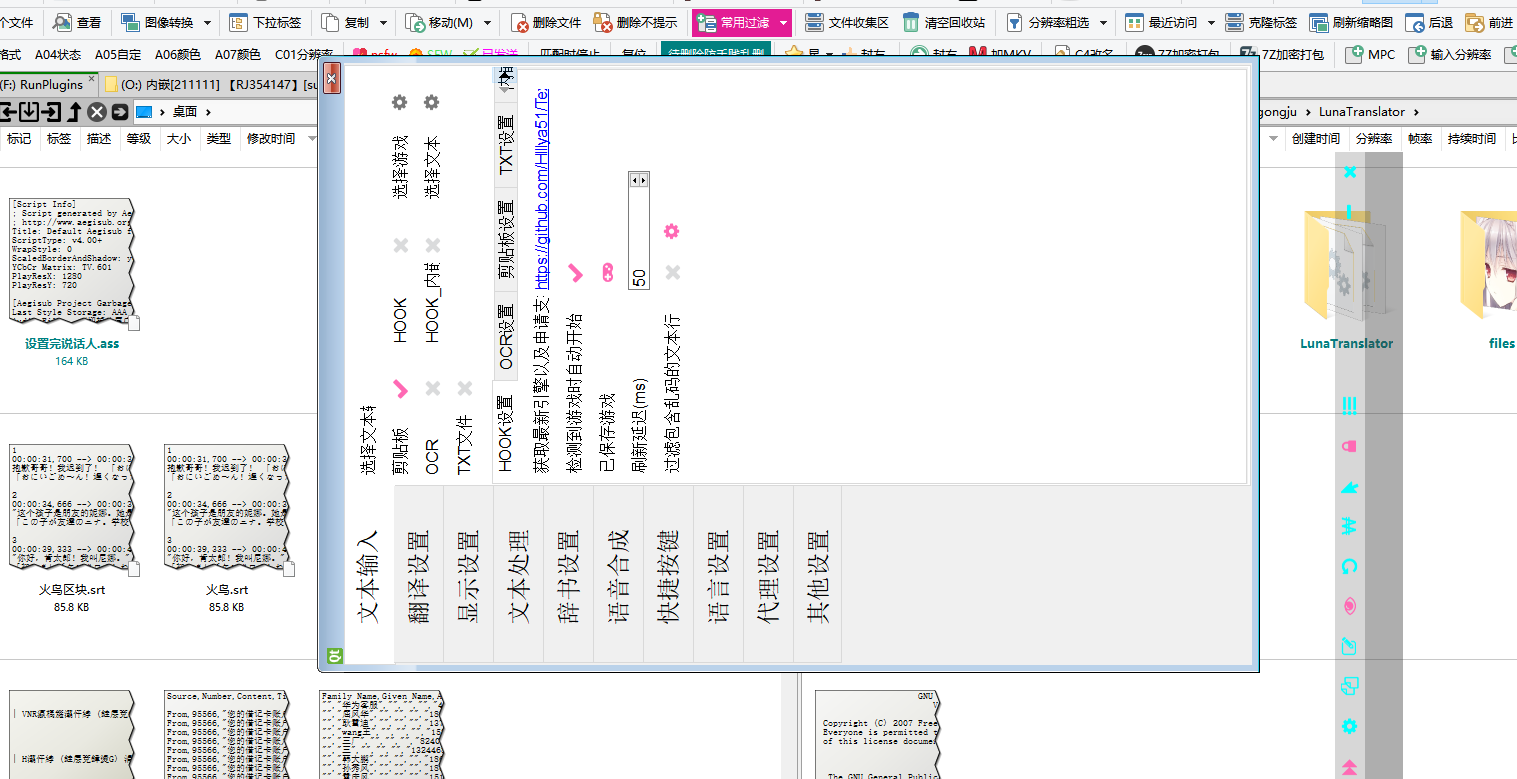
Task: Open the TXT设置 sub-tab
Action: click(506, 146)
